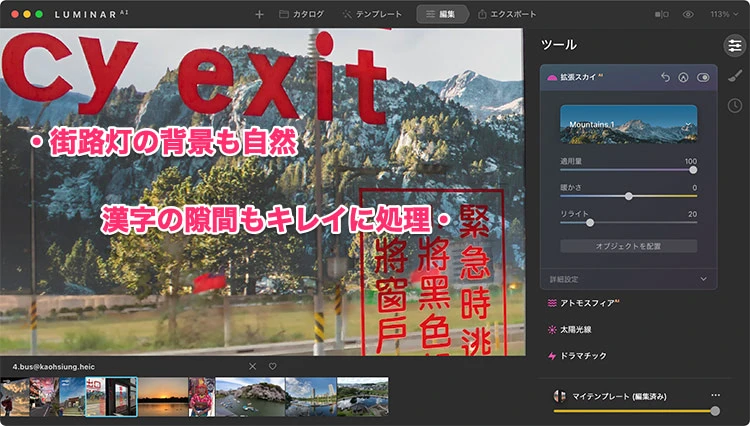Click the plus icon to add photos
This screenshot has height=426, width=750.
pyautogui.click(x=259, y=15)
